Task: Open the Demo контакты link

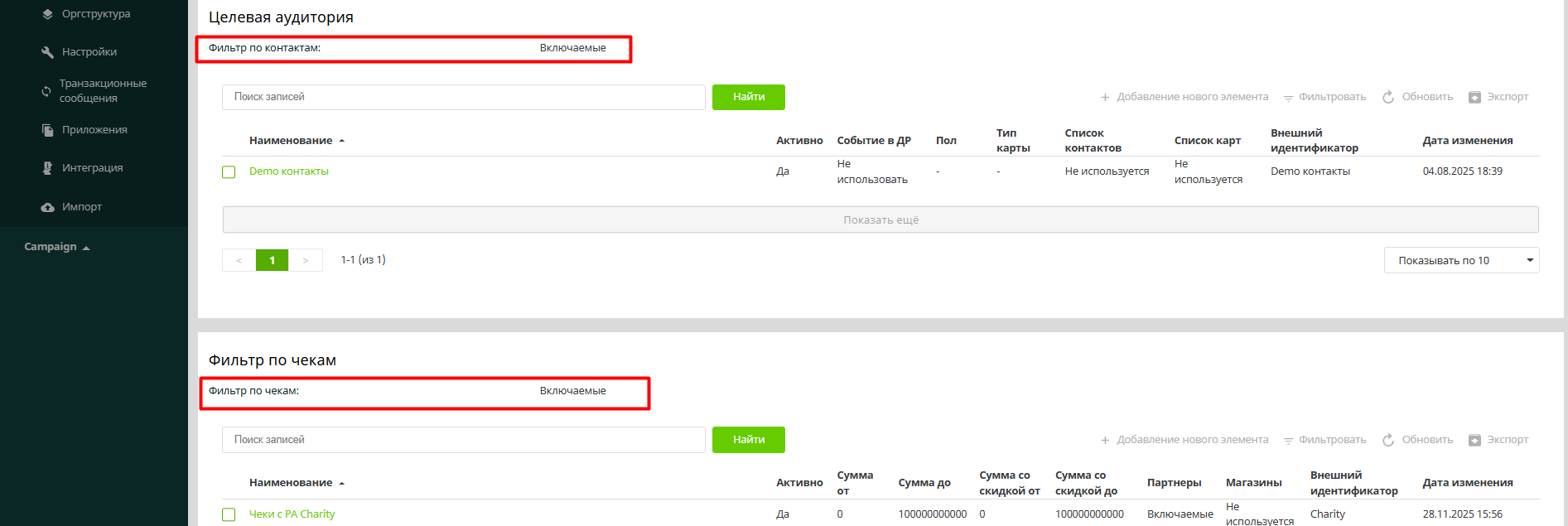Action: [288, 171]
